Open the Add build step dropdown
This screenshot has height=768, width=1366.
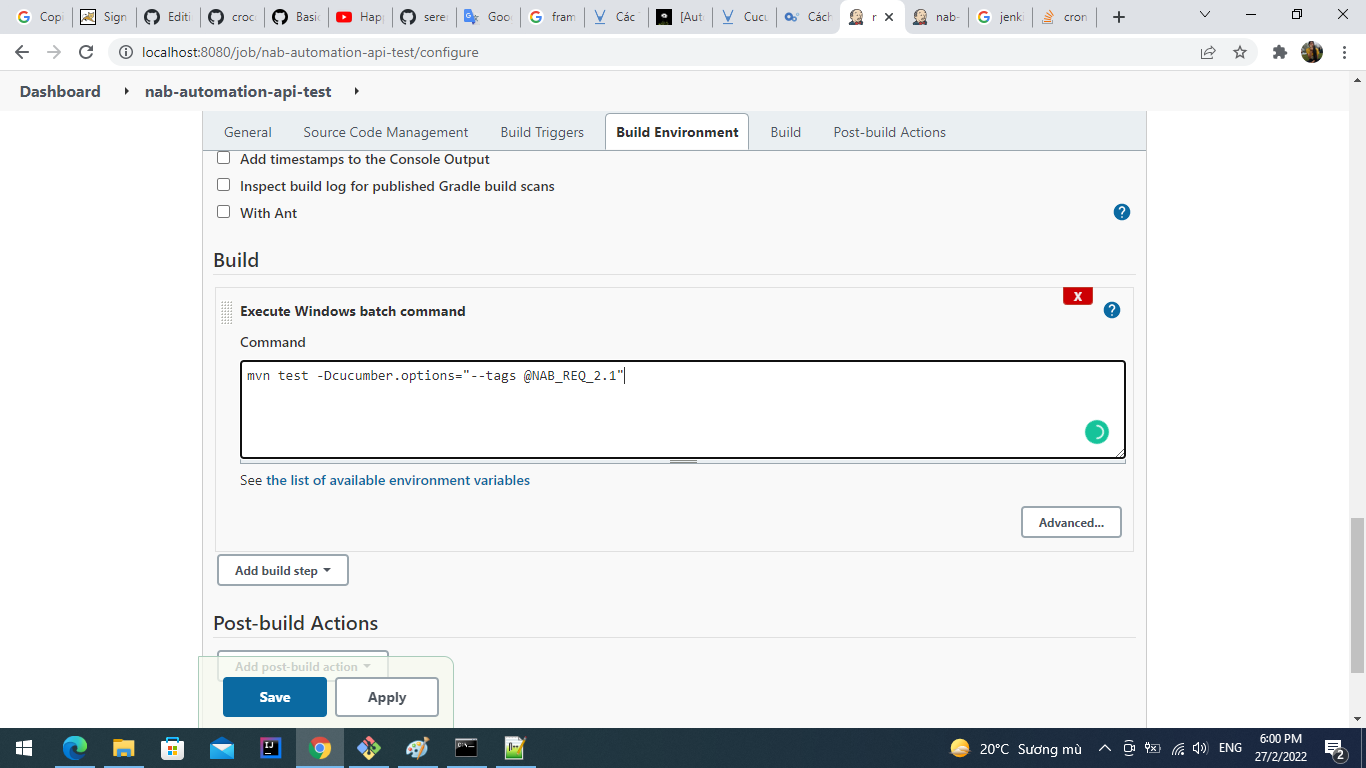(x=283, y=570)
